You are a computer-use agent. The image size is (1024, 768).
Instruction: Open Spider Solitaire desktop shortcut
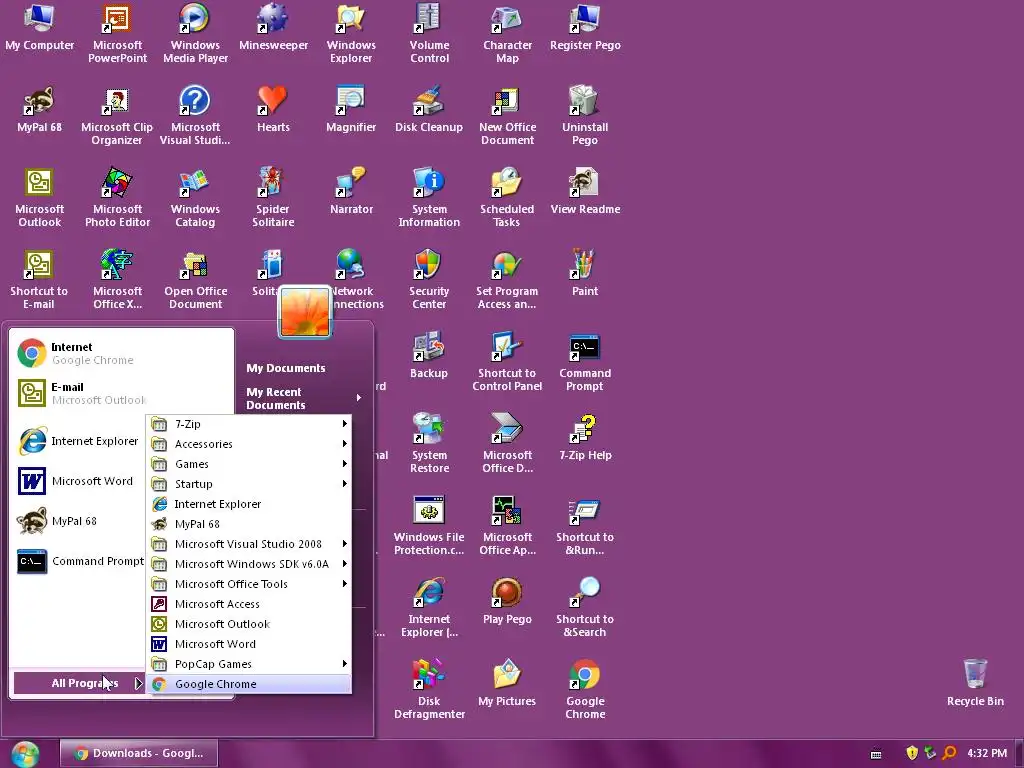273,197
